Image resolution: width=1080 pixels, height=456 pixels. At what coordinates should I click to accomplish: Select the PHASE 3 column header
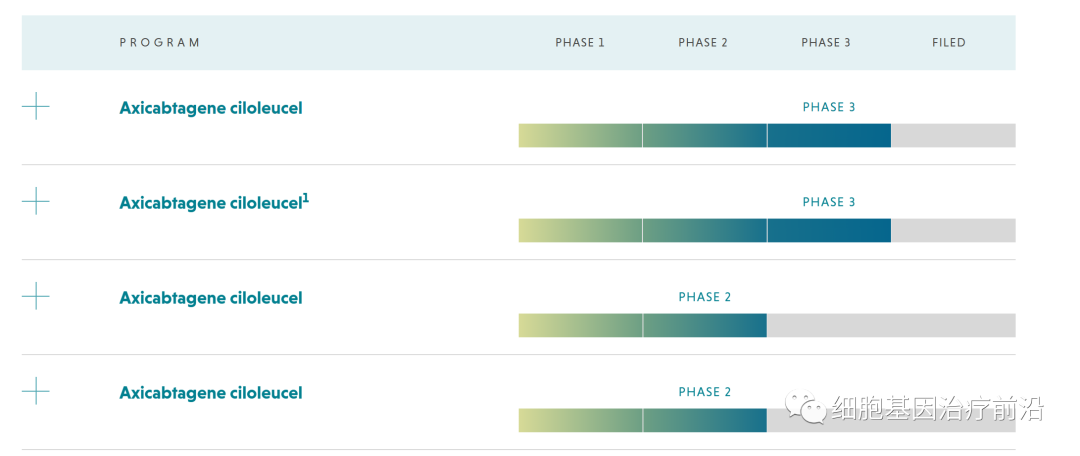826,43
